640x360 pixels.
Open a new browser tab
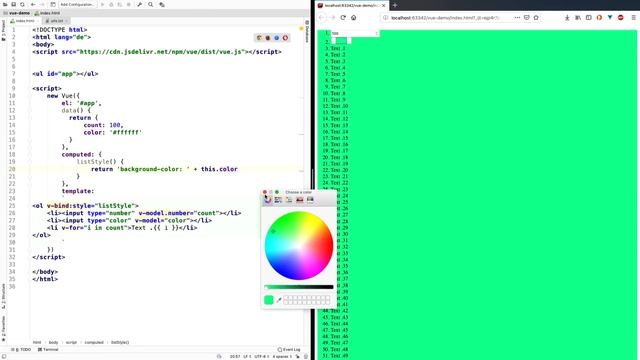coord(395,5)
